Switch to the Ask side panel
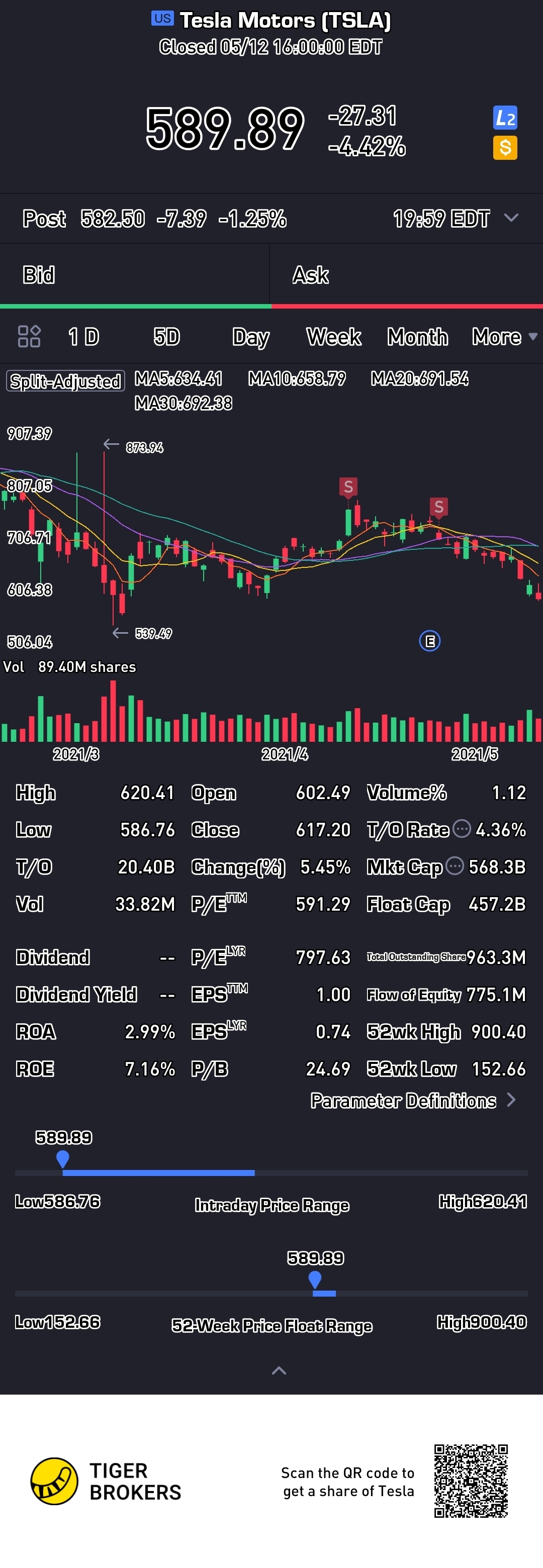The image size is (543, 1568). (406, 274)
